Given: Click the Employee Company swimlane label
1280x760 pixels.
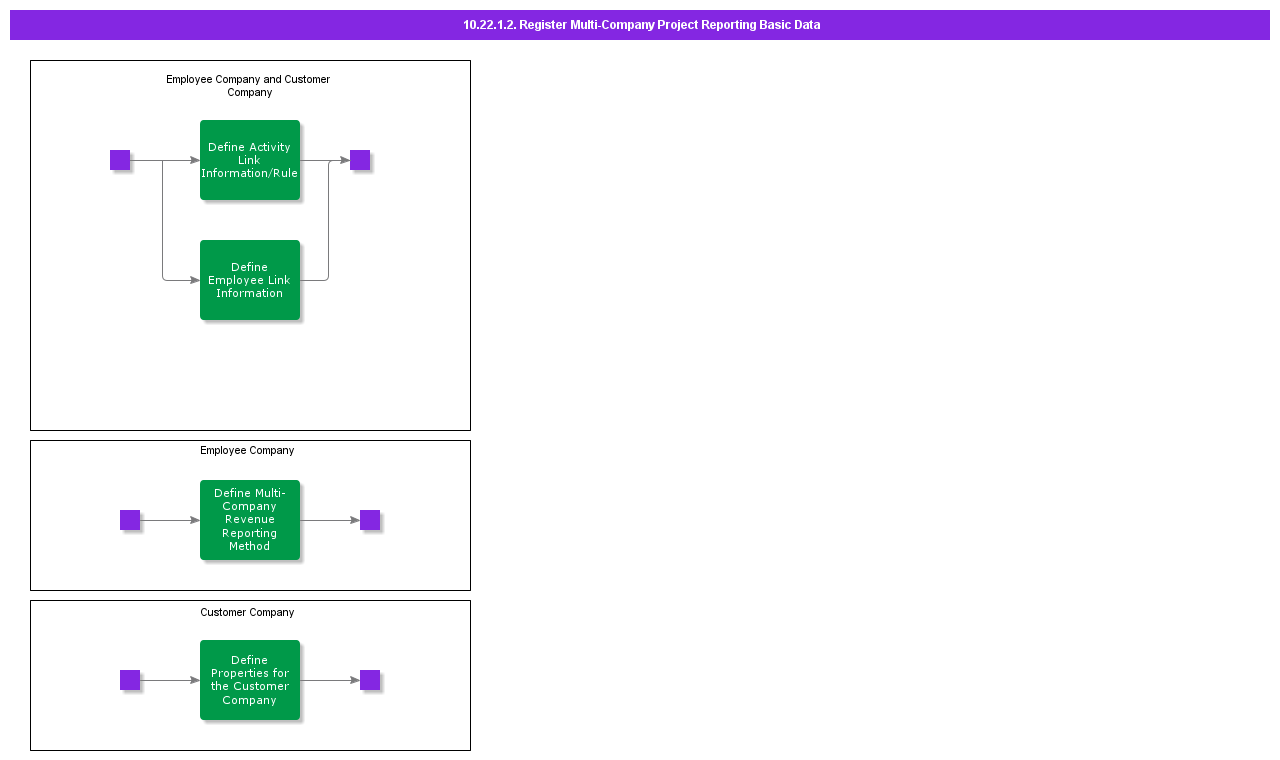Looking at the screenshot, I should [x=247, y=450].
